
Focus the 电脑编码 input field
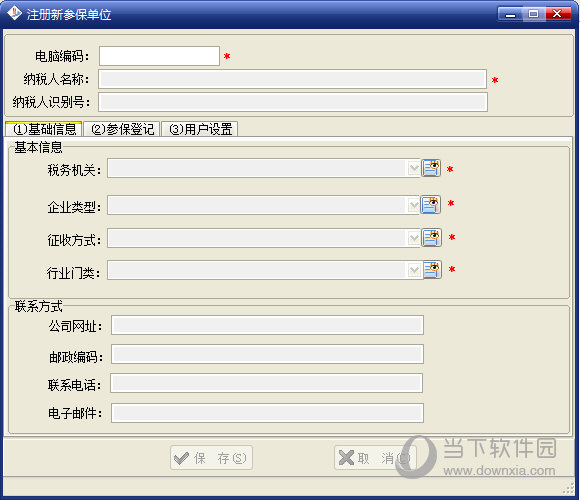159,56
